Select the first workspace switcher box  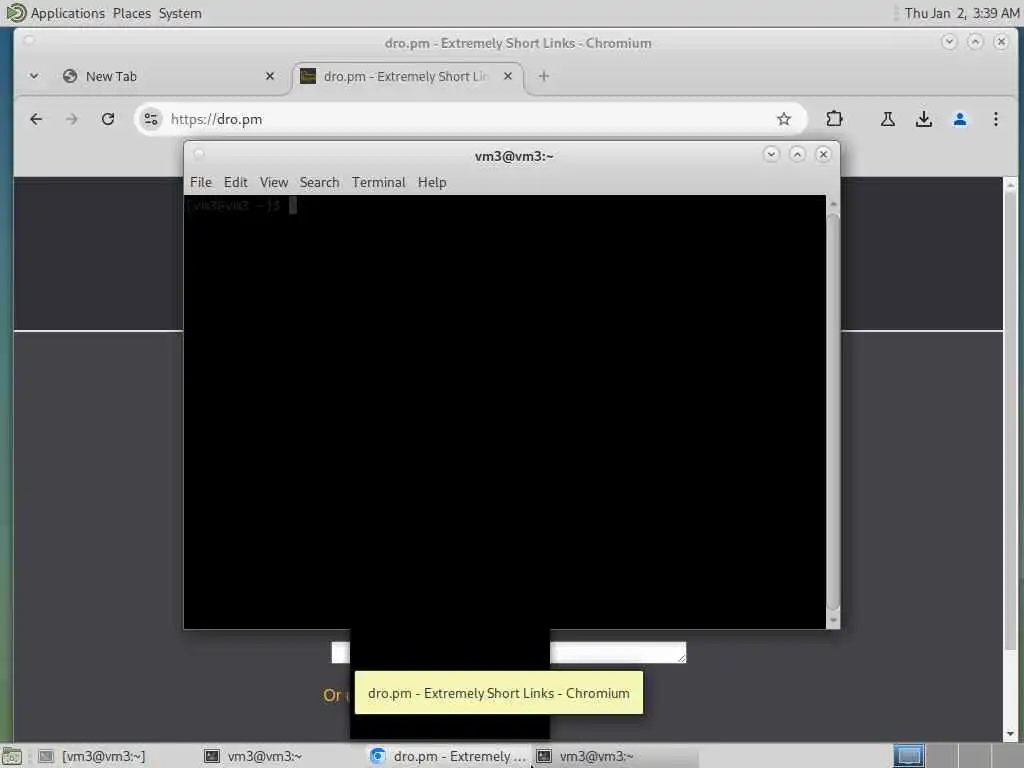pos(908,756)
